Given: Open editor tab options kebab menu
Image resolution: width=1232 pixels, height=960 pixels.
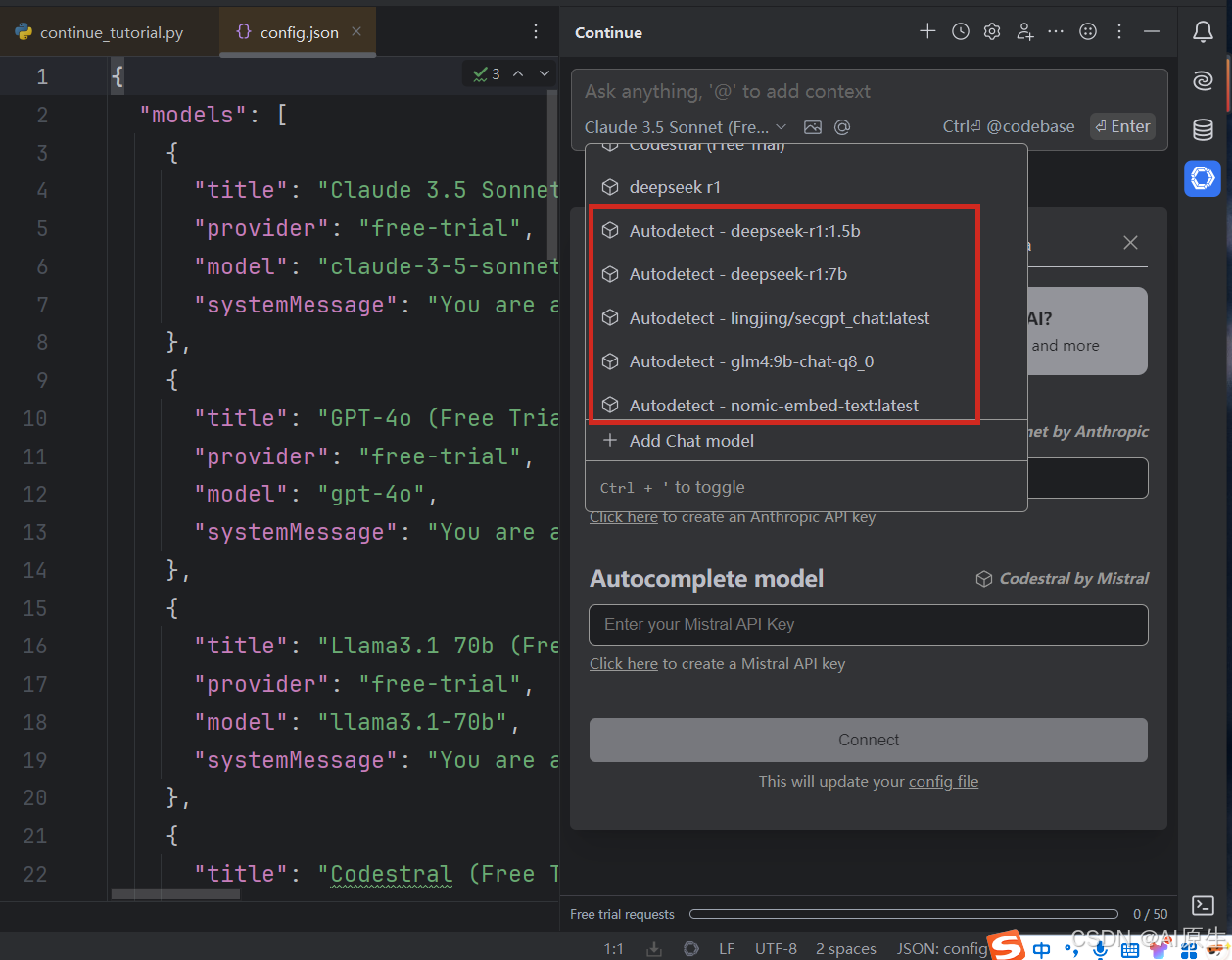Looking at the screenshot, I should [x=536, y=32].
